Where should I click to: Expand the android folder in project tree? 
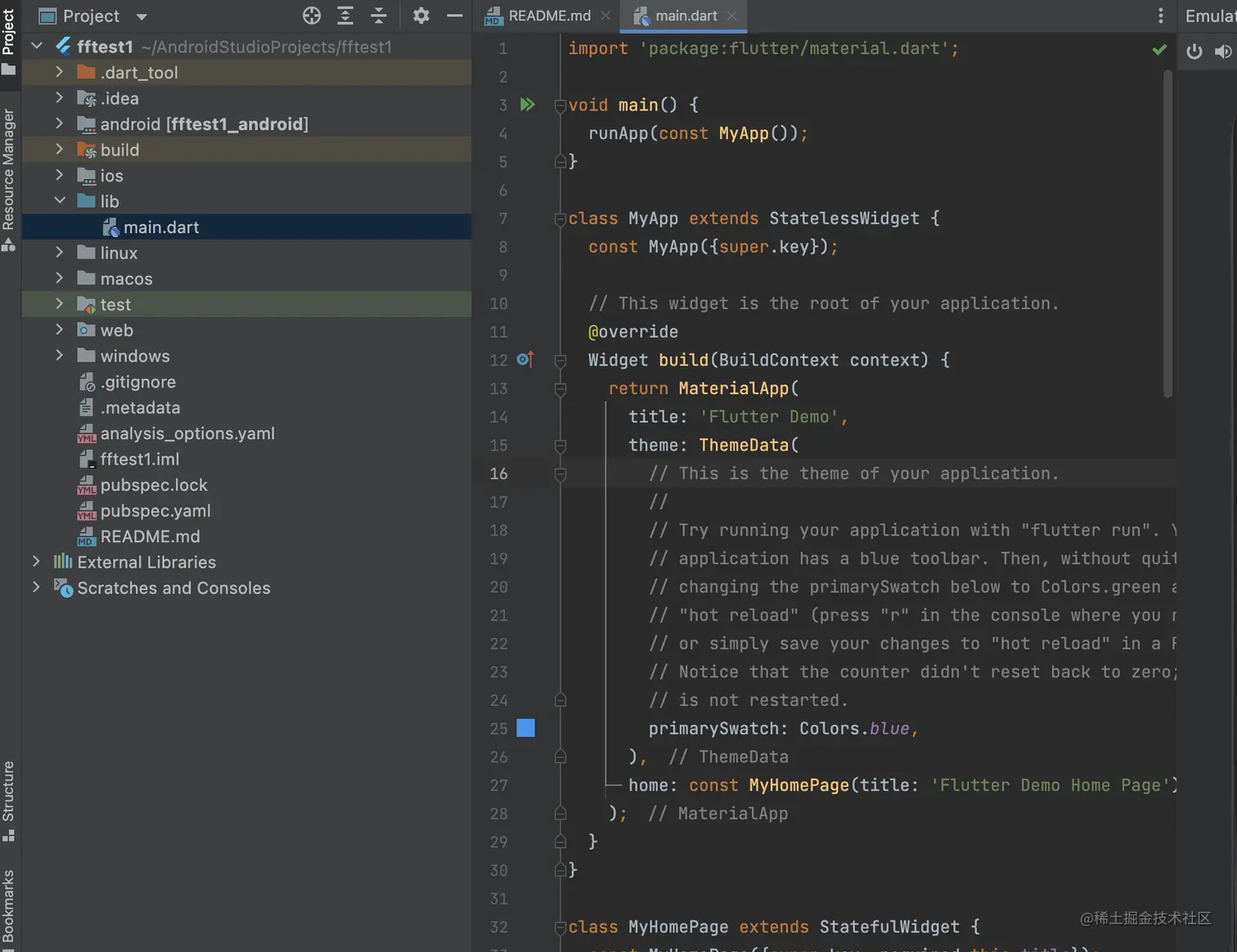(x=59, y=123)
